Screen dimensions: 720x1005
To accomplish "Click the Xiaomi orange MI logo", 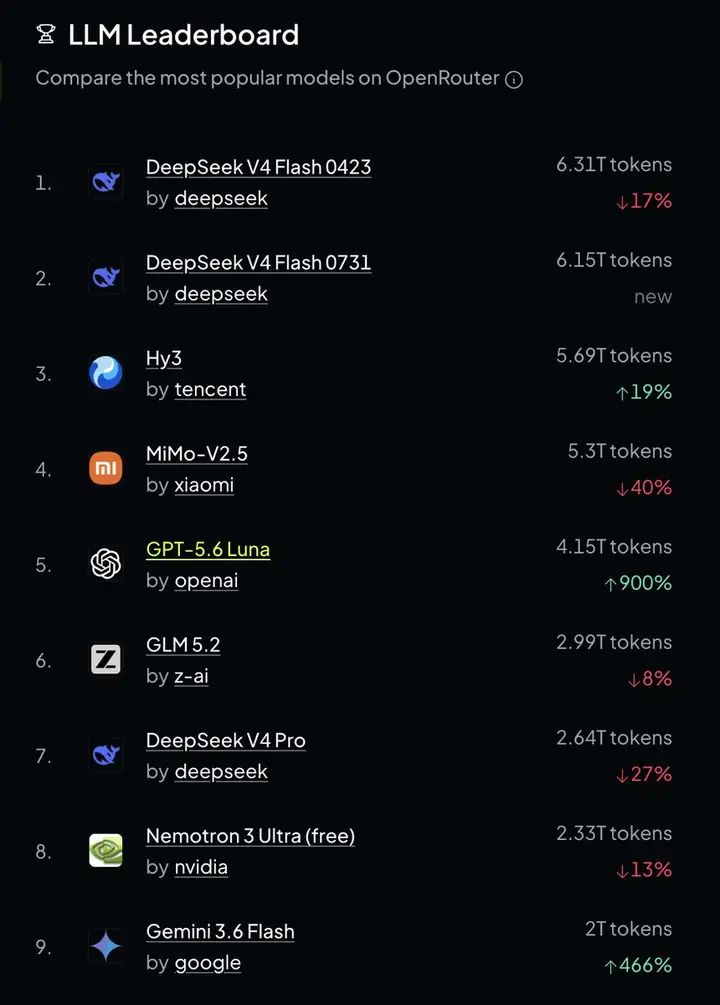I will click(106, 469).
